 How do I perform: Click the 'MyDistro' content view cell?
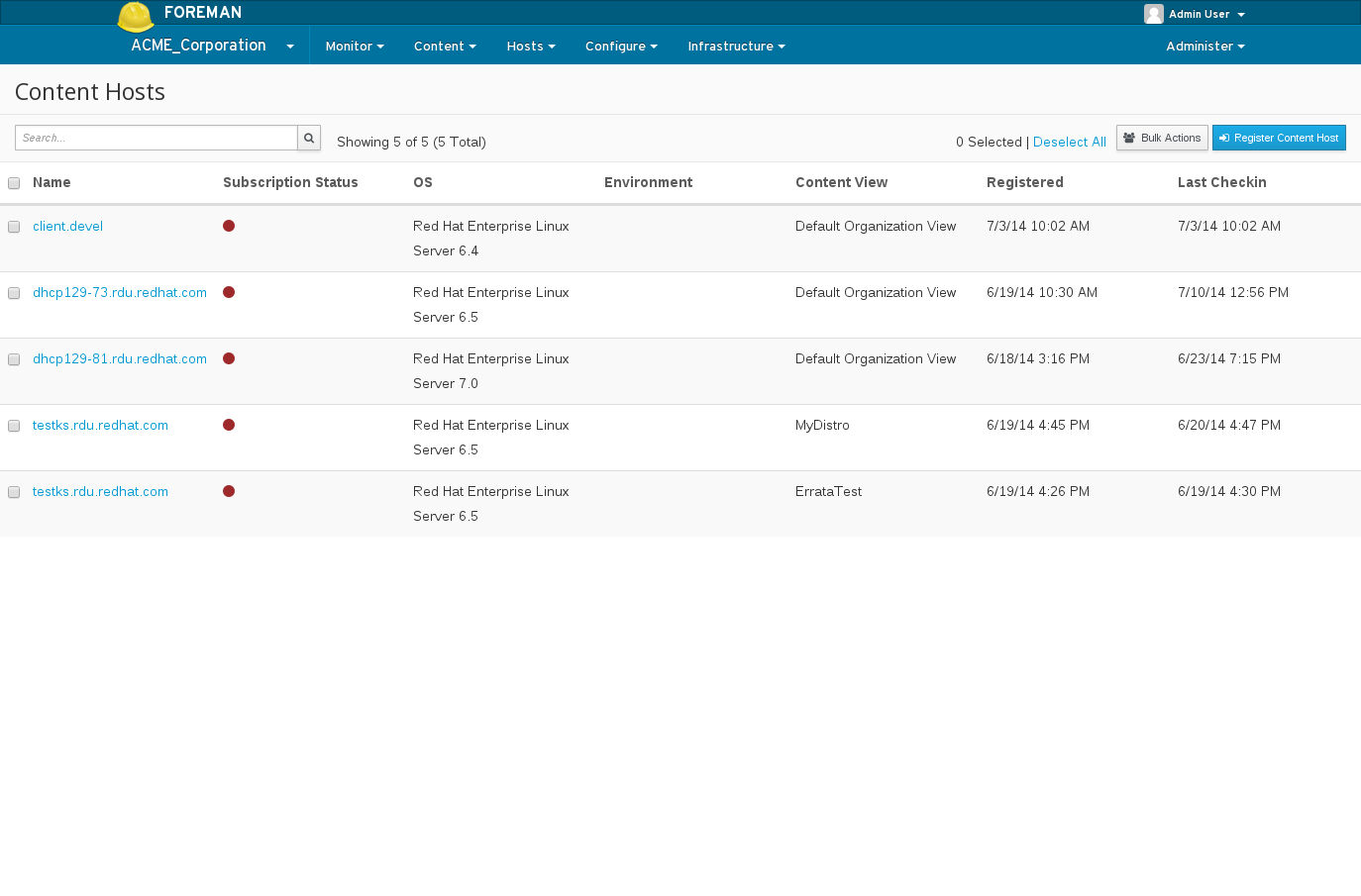pyautogui.click(x=822, y=425)
